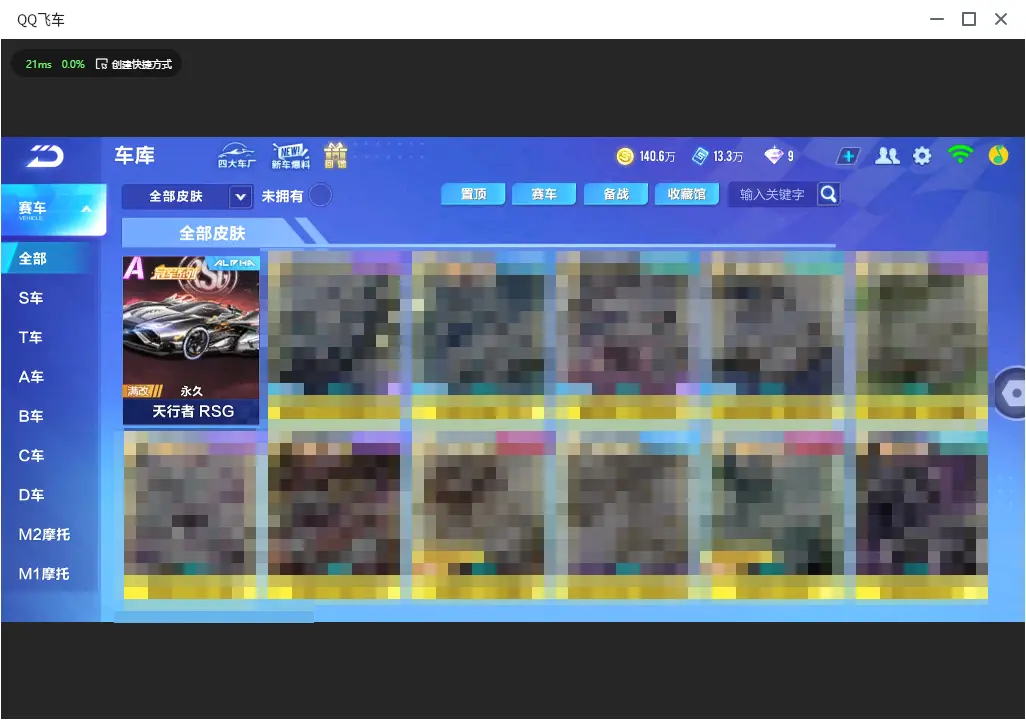This screenshot has height=720, width=1026.
Task: Open the gift box 回馈 icon
Action: (336, 156)
